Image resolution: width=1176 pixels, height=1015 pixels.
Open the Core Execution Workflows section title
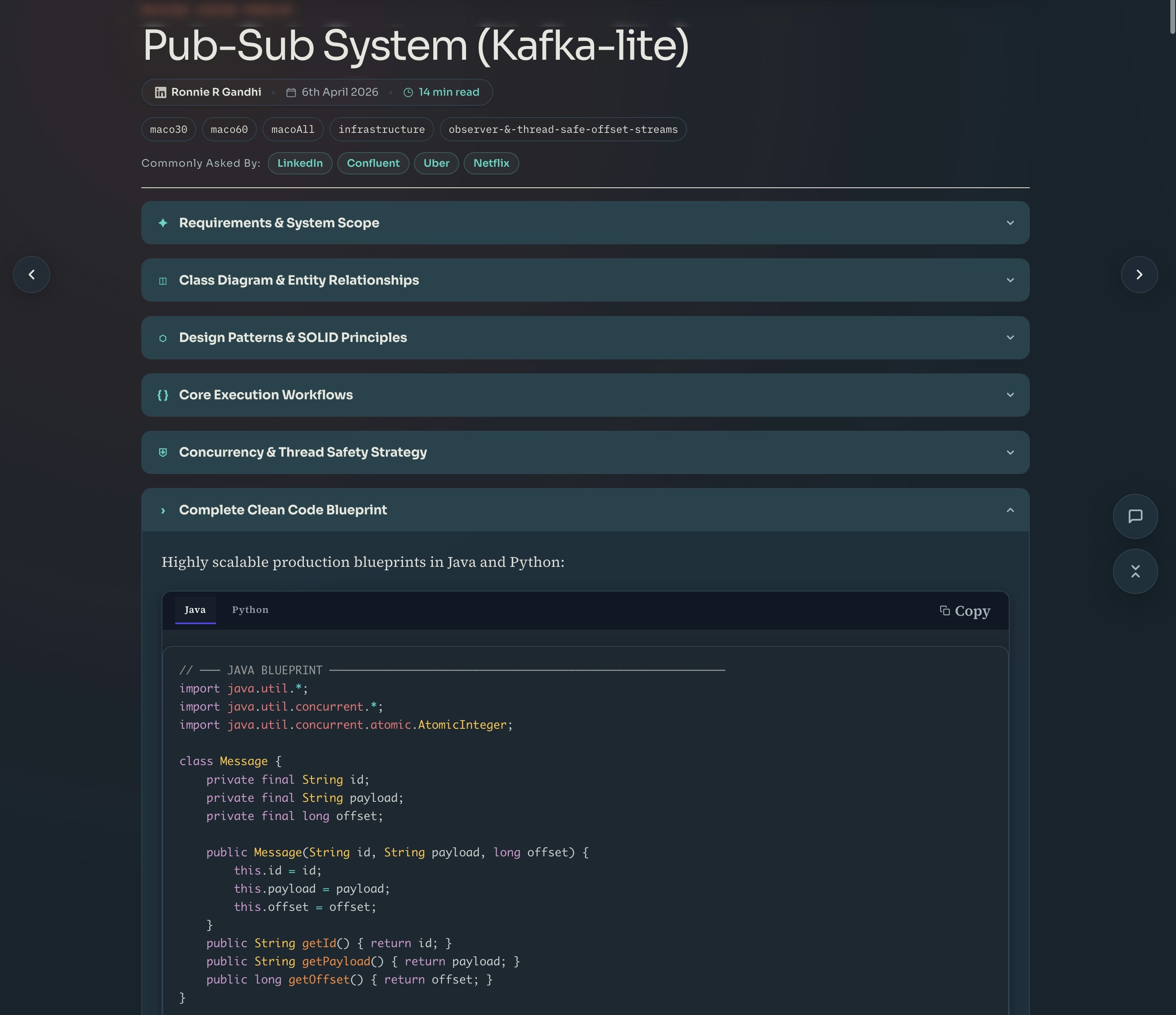[x=266, y=395]
